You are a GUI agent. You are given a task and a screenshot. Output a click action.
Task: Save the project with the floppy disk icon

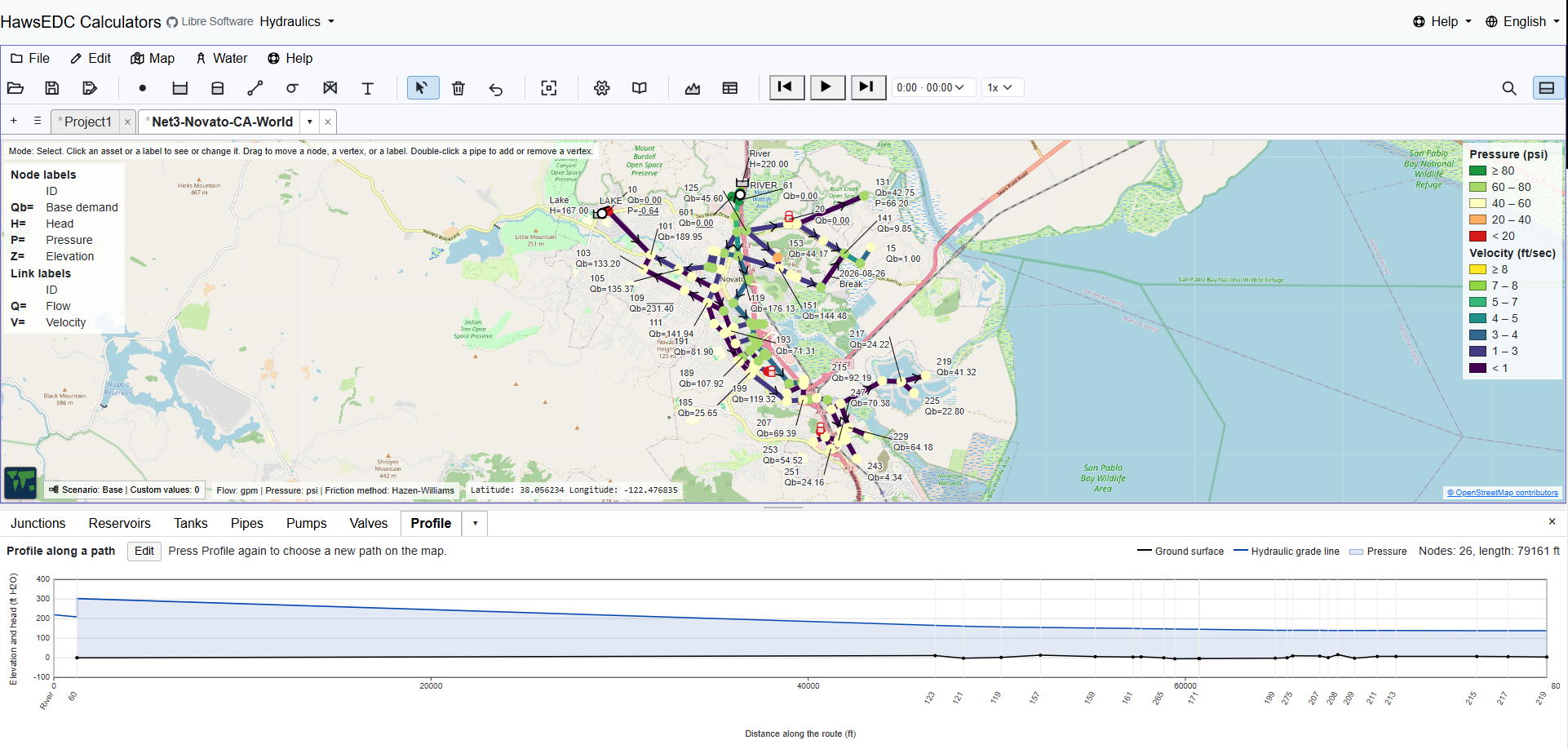click(x=52, y=88)
